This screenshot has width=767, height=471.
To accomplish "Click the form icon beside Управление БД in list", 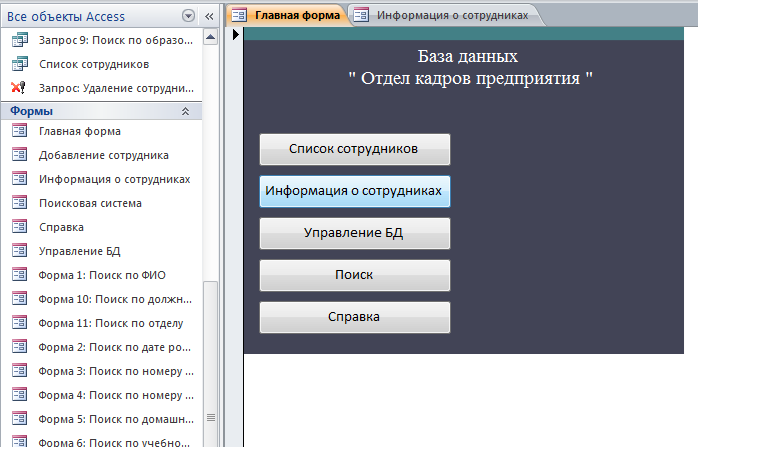I will tap(18, 251).
